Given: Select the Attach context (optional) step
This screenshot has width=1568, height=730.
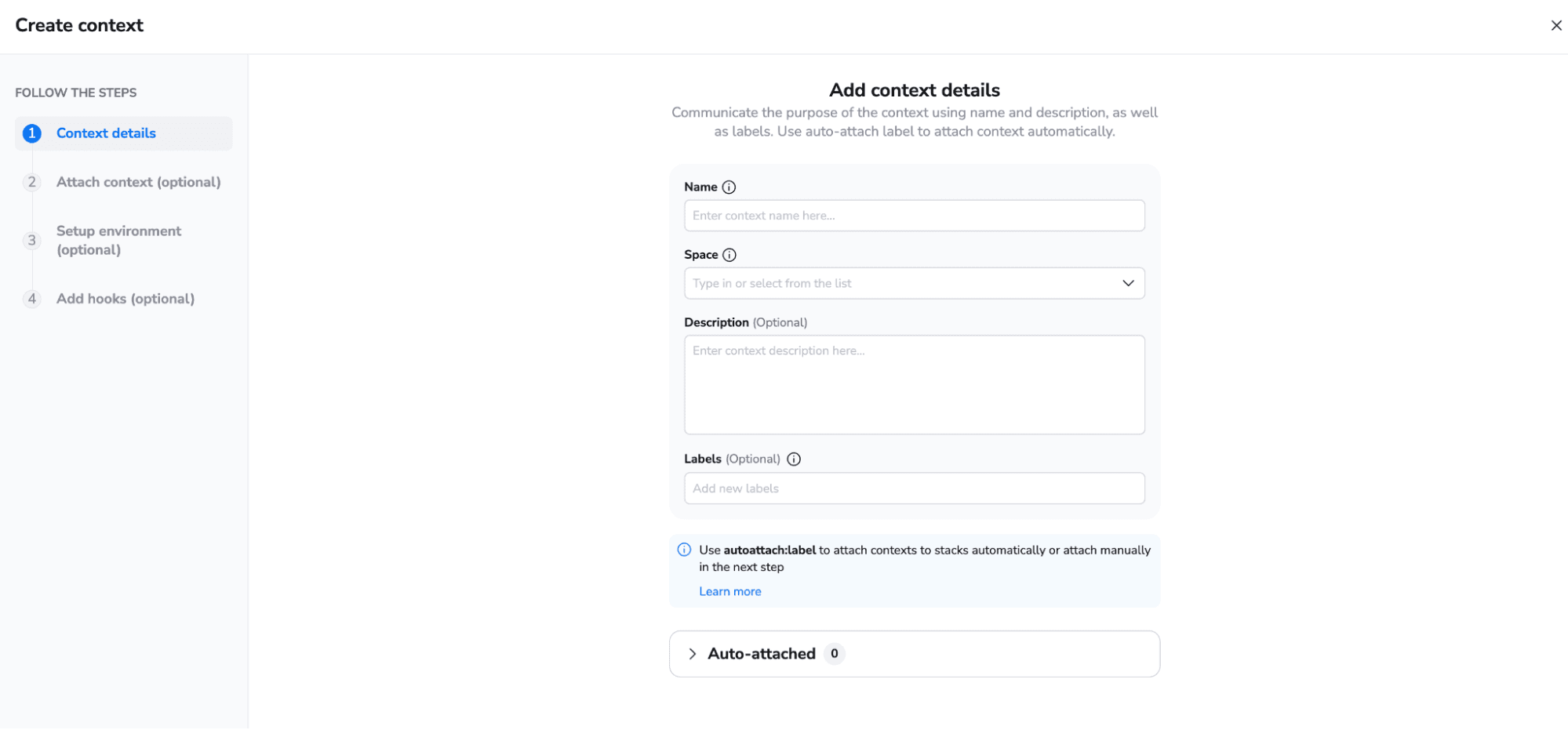Looking at the screenshot, I should tap(138, 182).
